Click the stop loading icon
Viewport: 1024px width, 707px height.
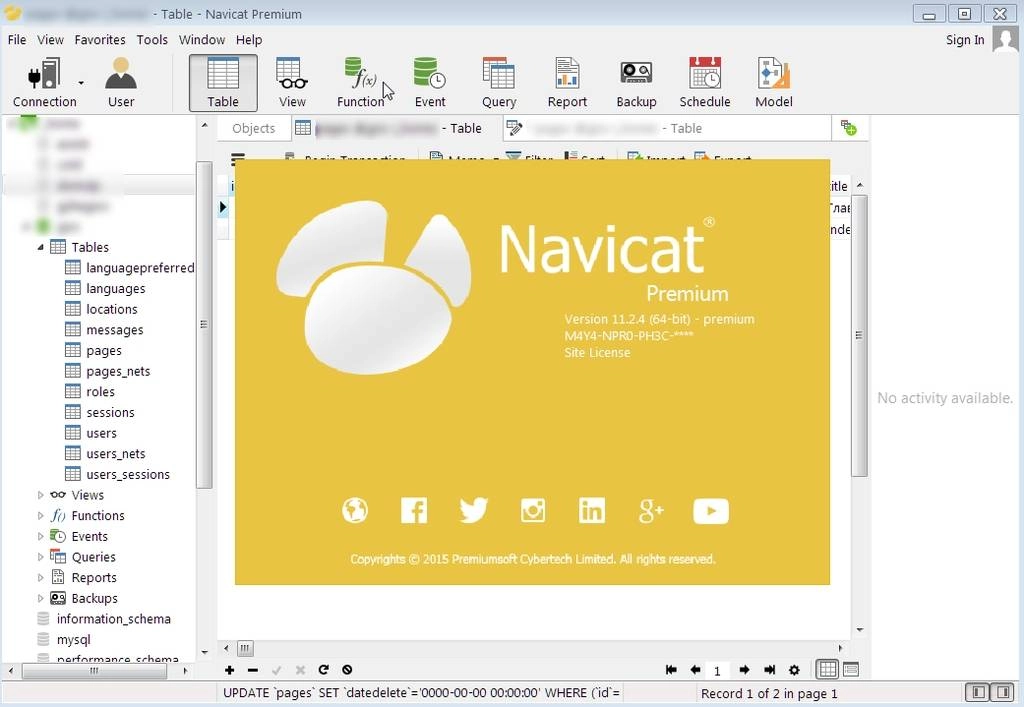(x=347, y=670)
